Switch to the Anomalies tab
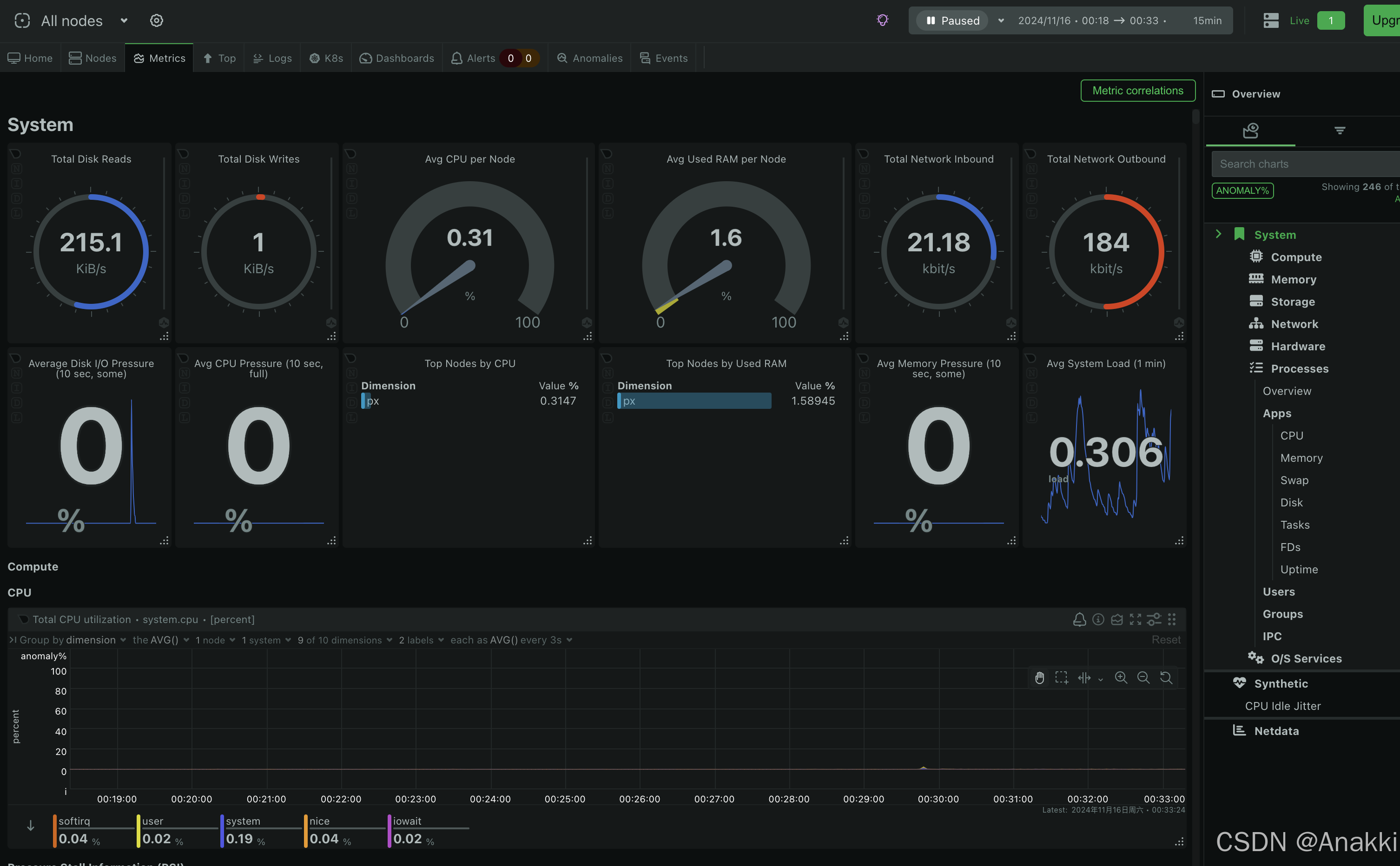Viewport: 1400px width, 866px height. (x=589, y=58)
